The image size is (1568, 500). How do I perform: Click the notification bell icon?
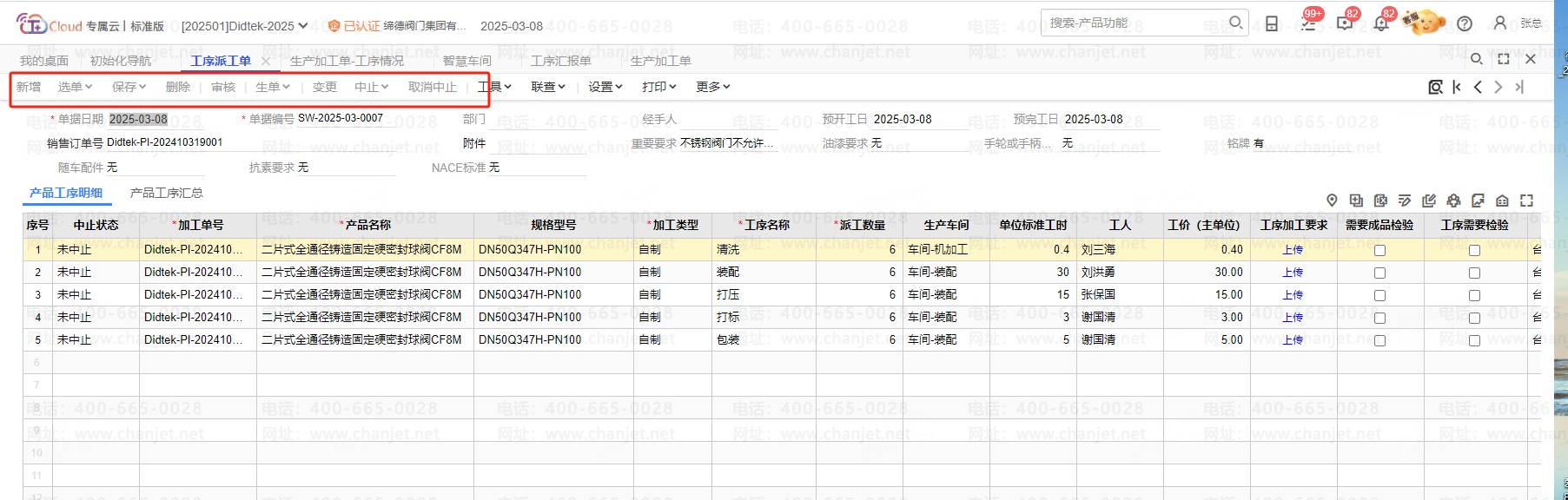[x=1380, y=23]
